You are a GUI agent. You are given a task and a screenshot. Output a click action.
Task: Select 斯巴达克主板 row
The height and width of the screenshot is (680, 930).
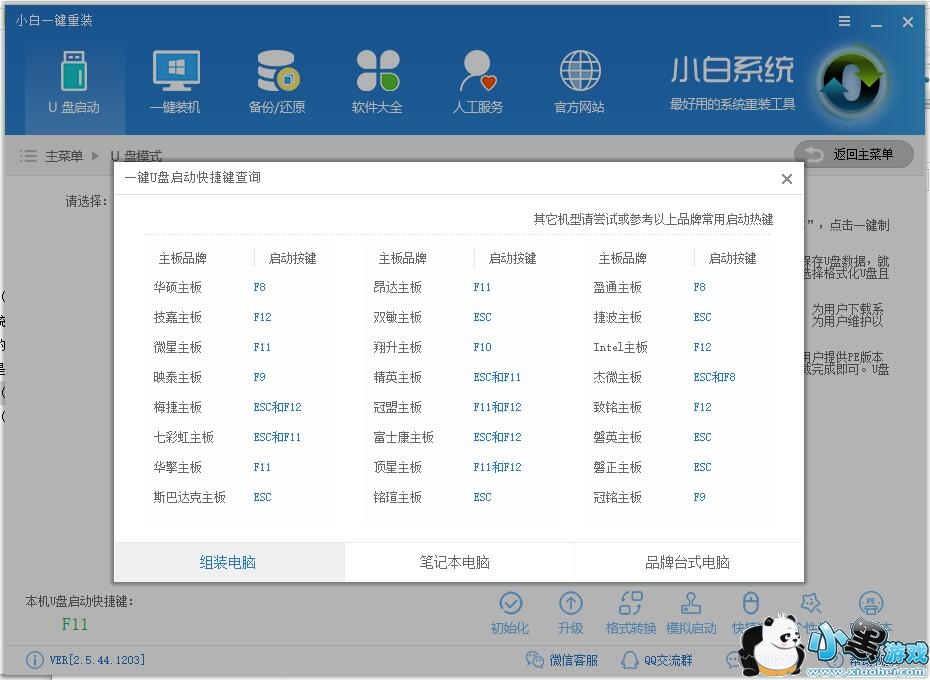coord(237,497)
